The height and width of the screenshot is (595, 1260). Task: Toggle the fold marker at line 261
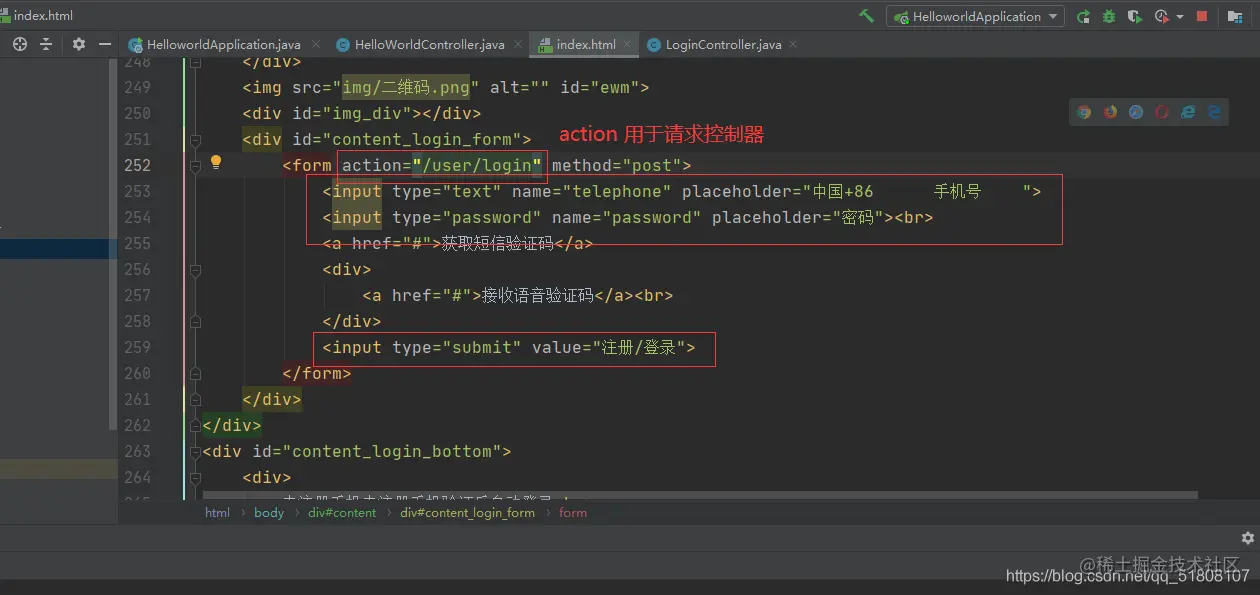(x=195, y=400)
